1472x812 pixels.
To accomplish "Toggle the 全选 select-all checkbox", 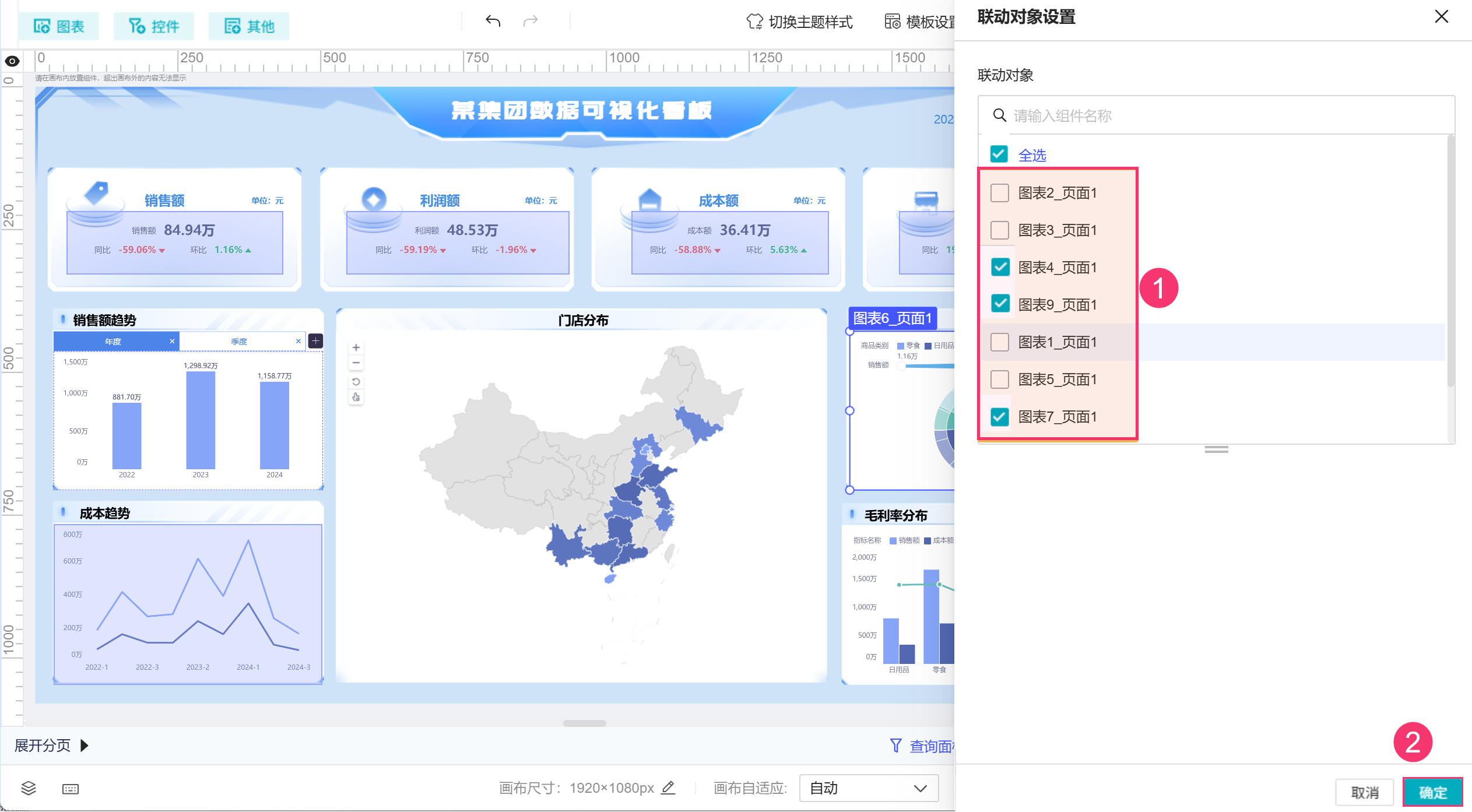I will click(x=999, y=154).
